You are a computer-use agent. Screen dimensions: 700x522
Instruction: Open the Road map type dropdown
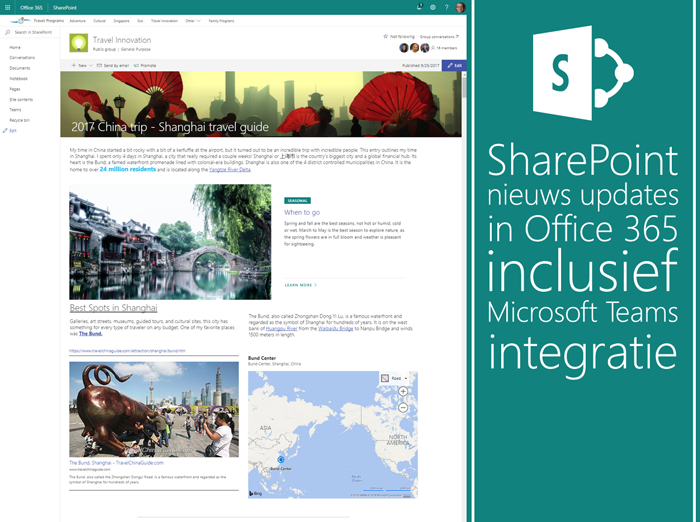click(x=395, y=378)
